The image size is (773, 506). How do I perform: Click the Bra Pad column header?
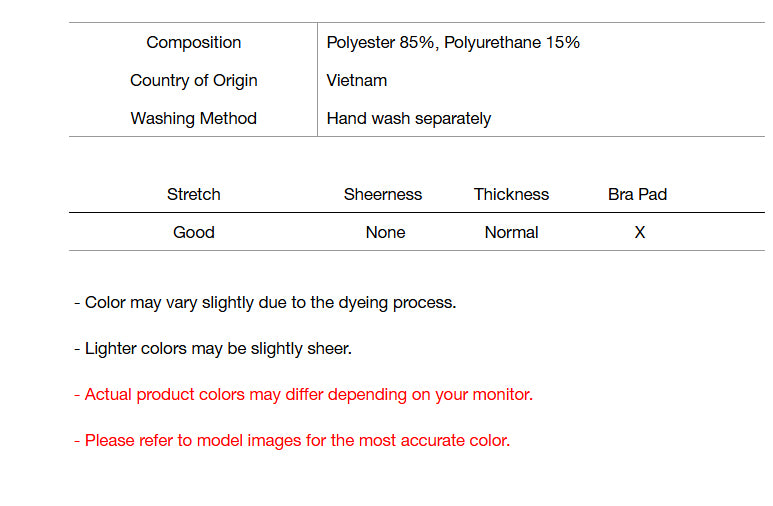(637, 194)
